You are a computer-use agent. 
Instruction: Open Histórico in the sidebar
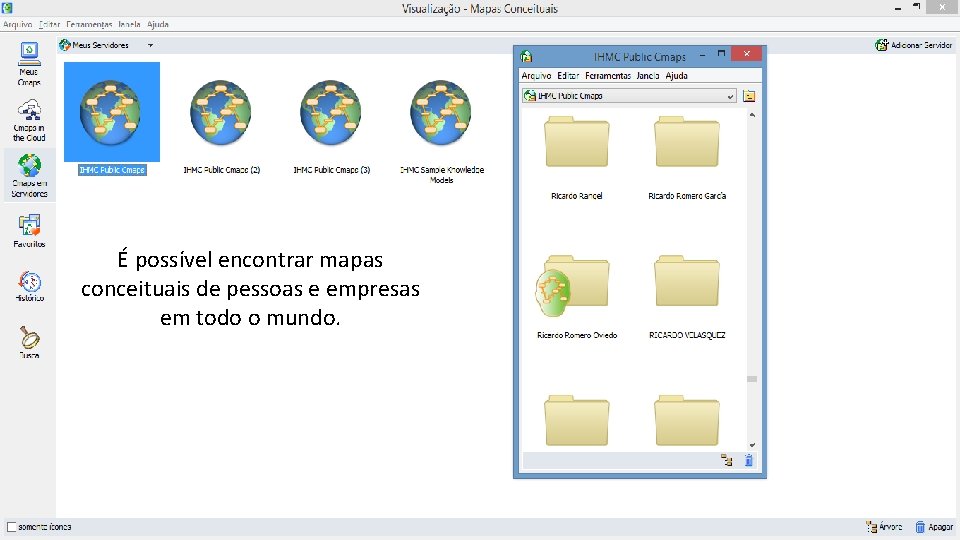pos(29,286)
